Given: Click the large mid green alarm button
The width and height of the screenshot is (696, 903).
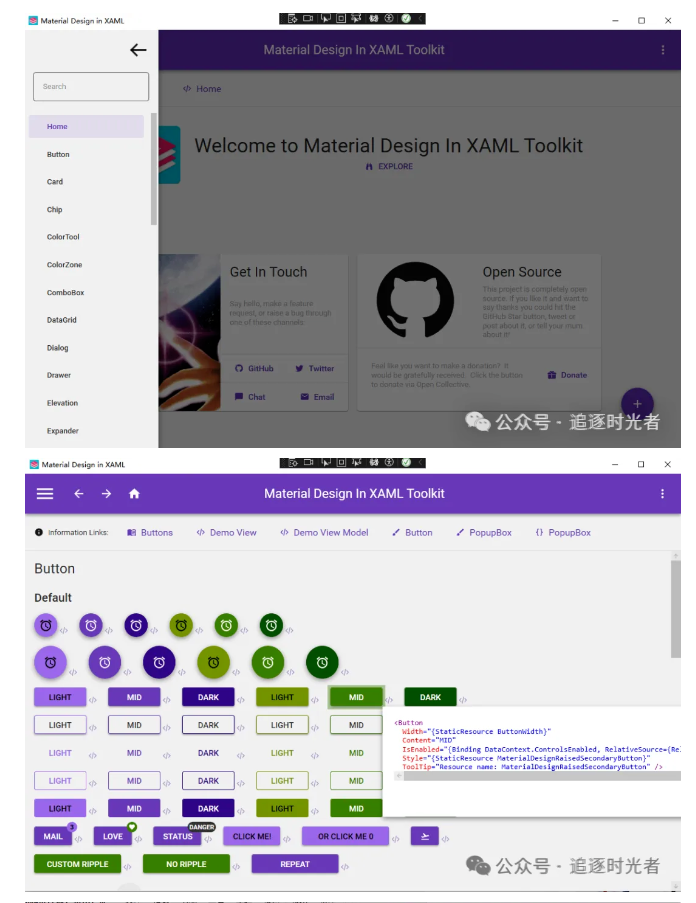Looking at the screenshot, I should 268,662.
